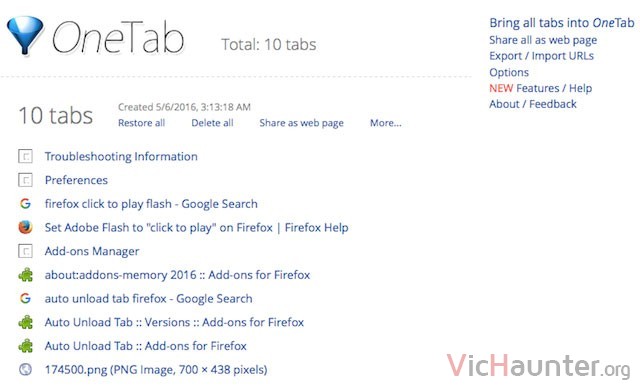Screen dimensions: 640x386
Task: Click the Firefox icon beside Set Adobe Flash entry
Action: tap(25, 227)
